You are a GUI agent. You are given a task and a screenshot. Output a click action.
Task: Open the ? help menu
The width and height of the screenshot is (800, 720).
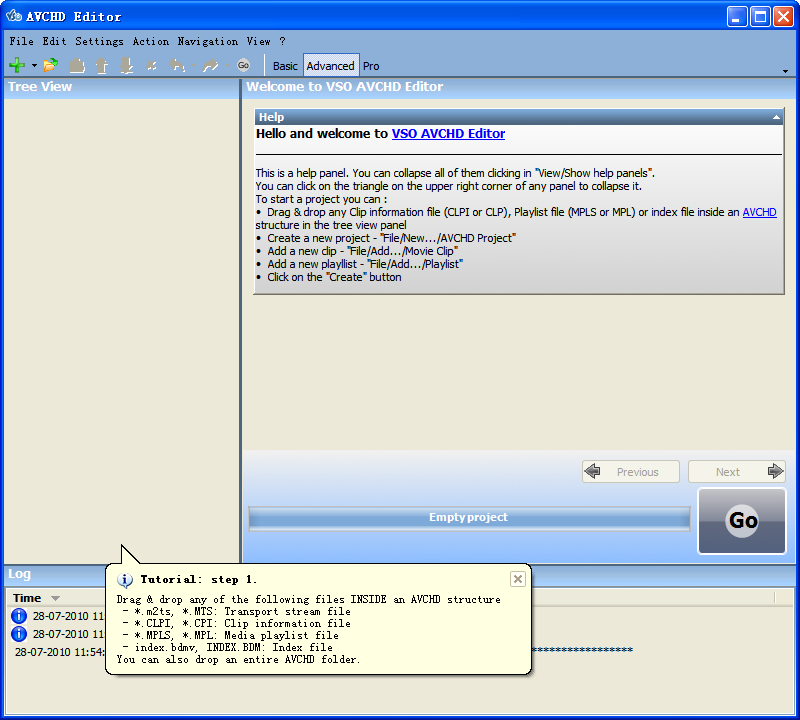coord(282,41)
